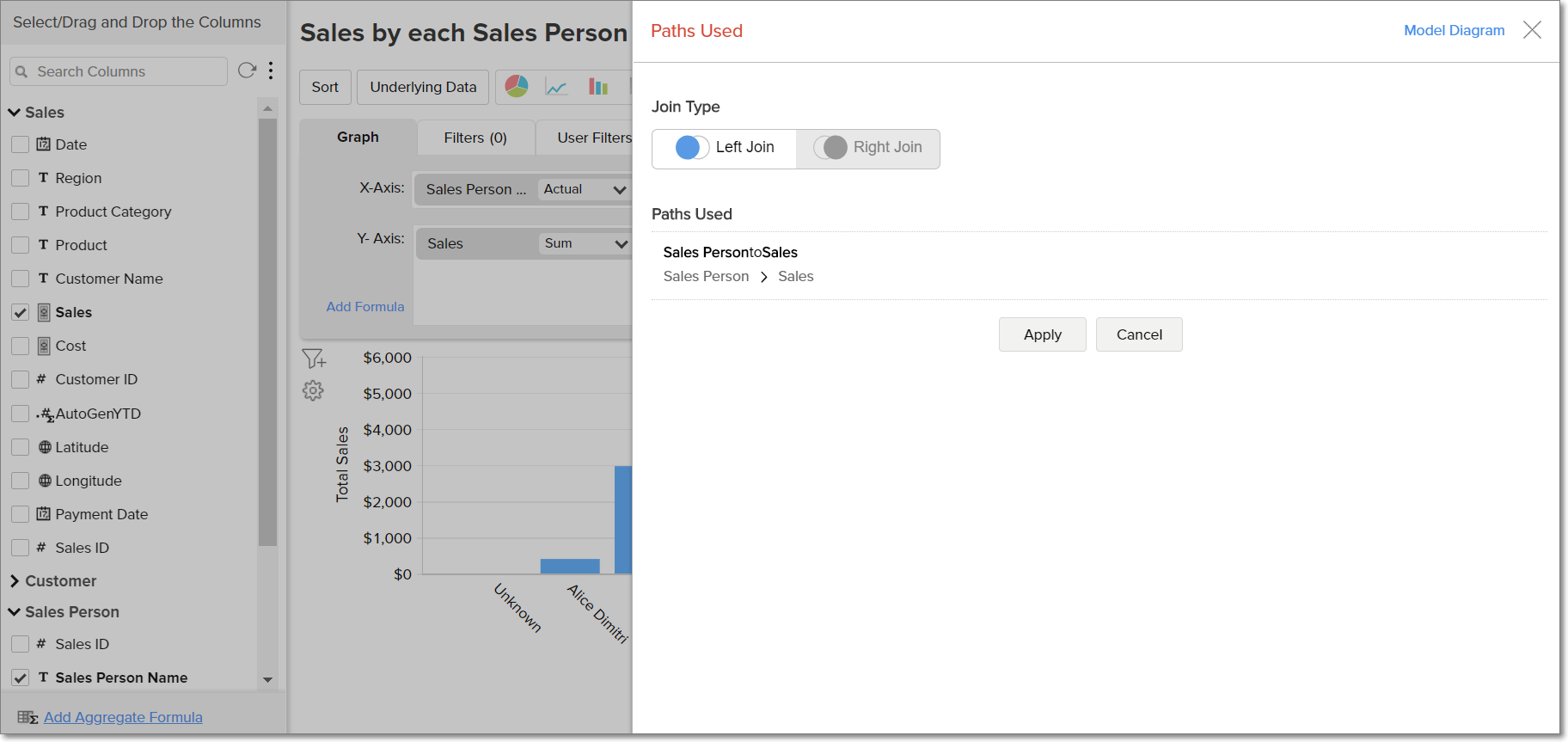This screenshot has width=1568, height=742.
Task: Open the Y-Axis Sum function dropdown
Action: [x=585, y=243]
